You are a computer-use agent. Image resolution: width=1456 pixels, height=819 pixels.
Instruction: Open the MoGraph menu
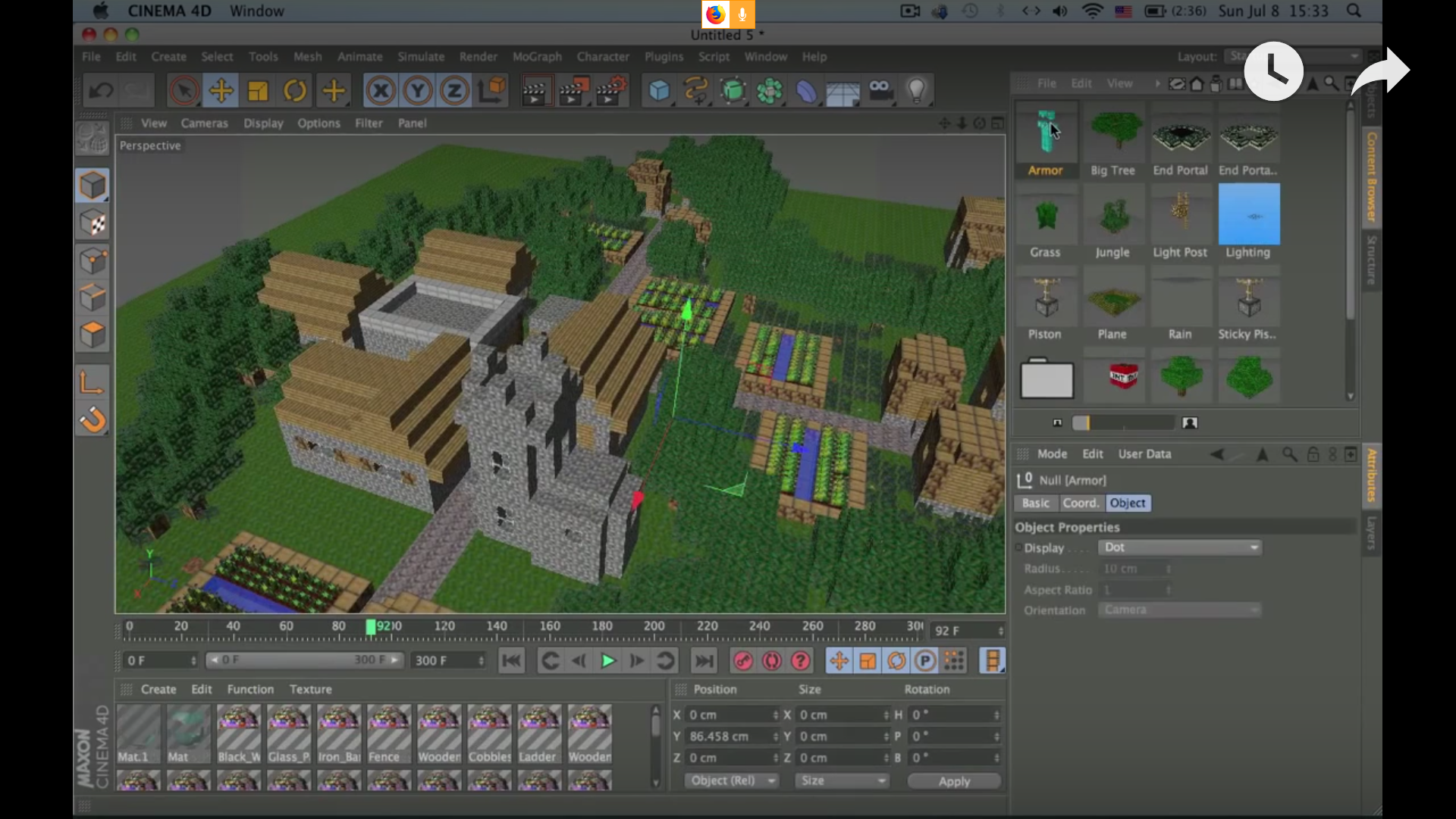[537, 57]
